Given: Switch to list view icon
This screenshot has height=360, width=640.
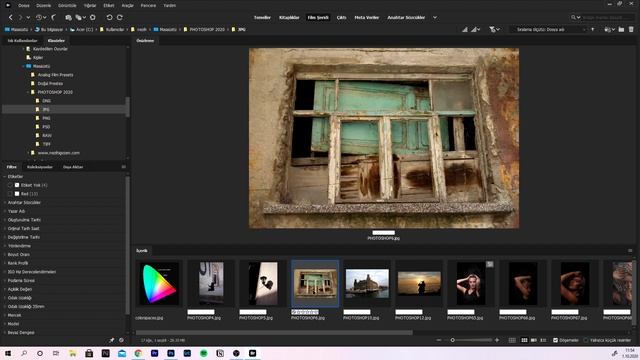Looking at the screenshot, I should click(543, 340).
